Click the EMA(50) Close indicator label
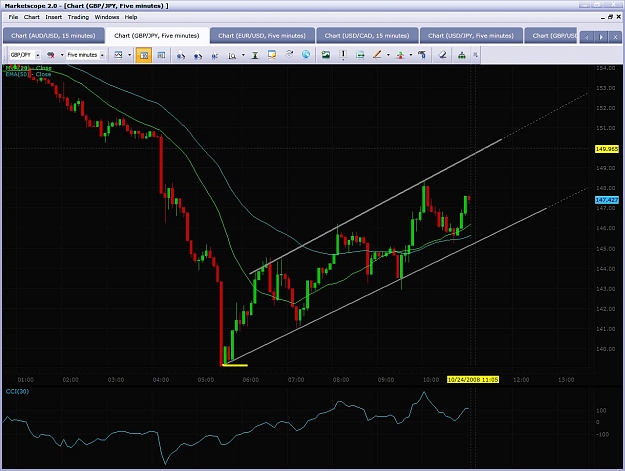Screen dimensions: 625x471 tap(28, 74)
